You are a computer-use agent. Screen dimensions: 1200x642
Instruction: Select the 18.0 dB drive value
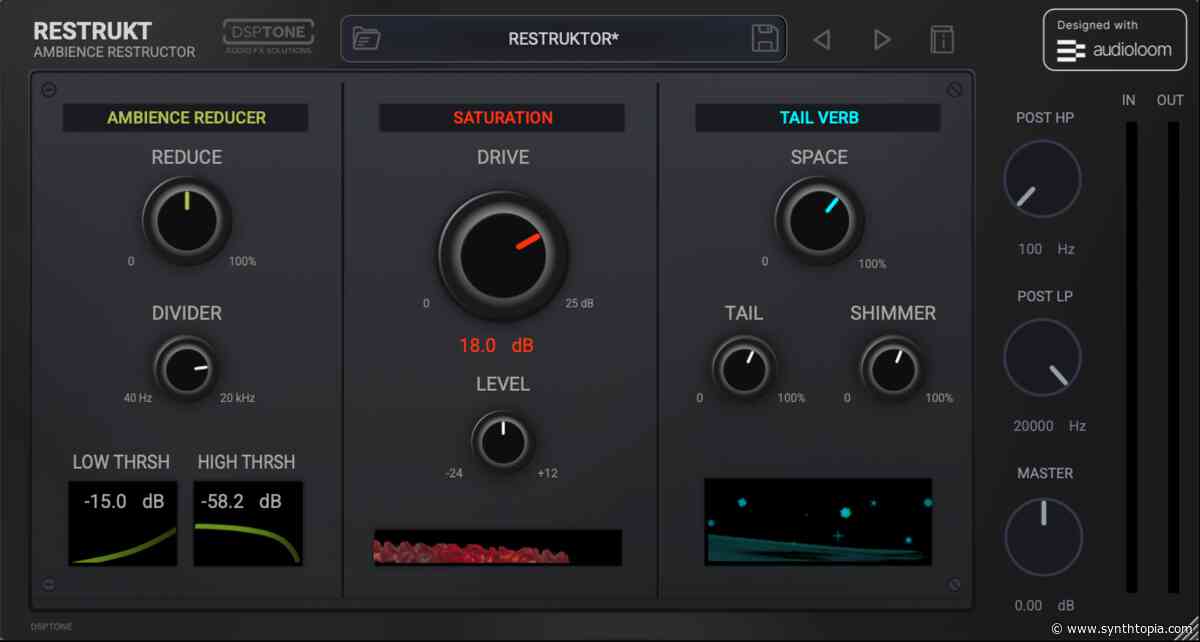click(x=496, y=345)
